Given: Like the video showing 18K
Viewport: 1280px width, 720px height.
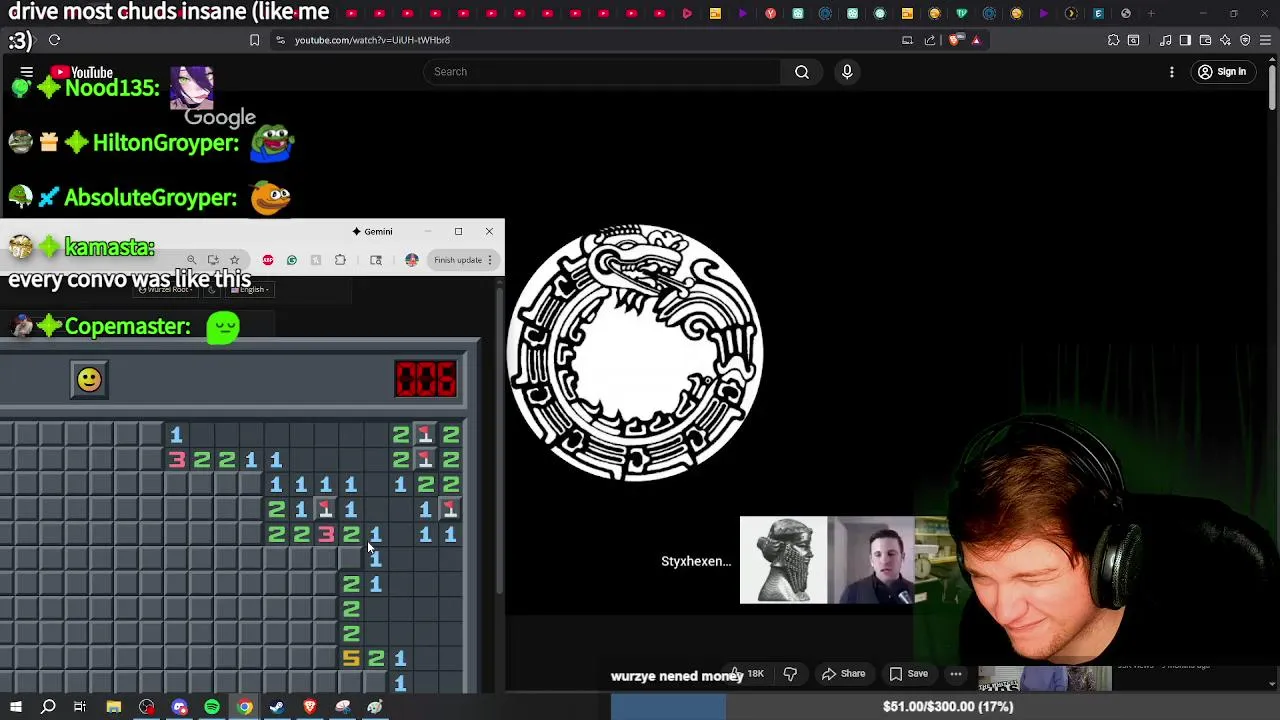Looking at the screenshot, I should tap(747, 674).
